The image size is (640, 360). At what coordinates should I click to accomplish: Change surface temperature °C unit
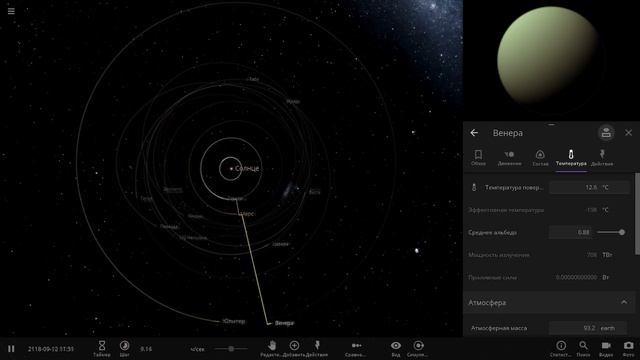click(605, 187)
